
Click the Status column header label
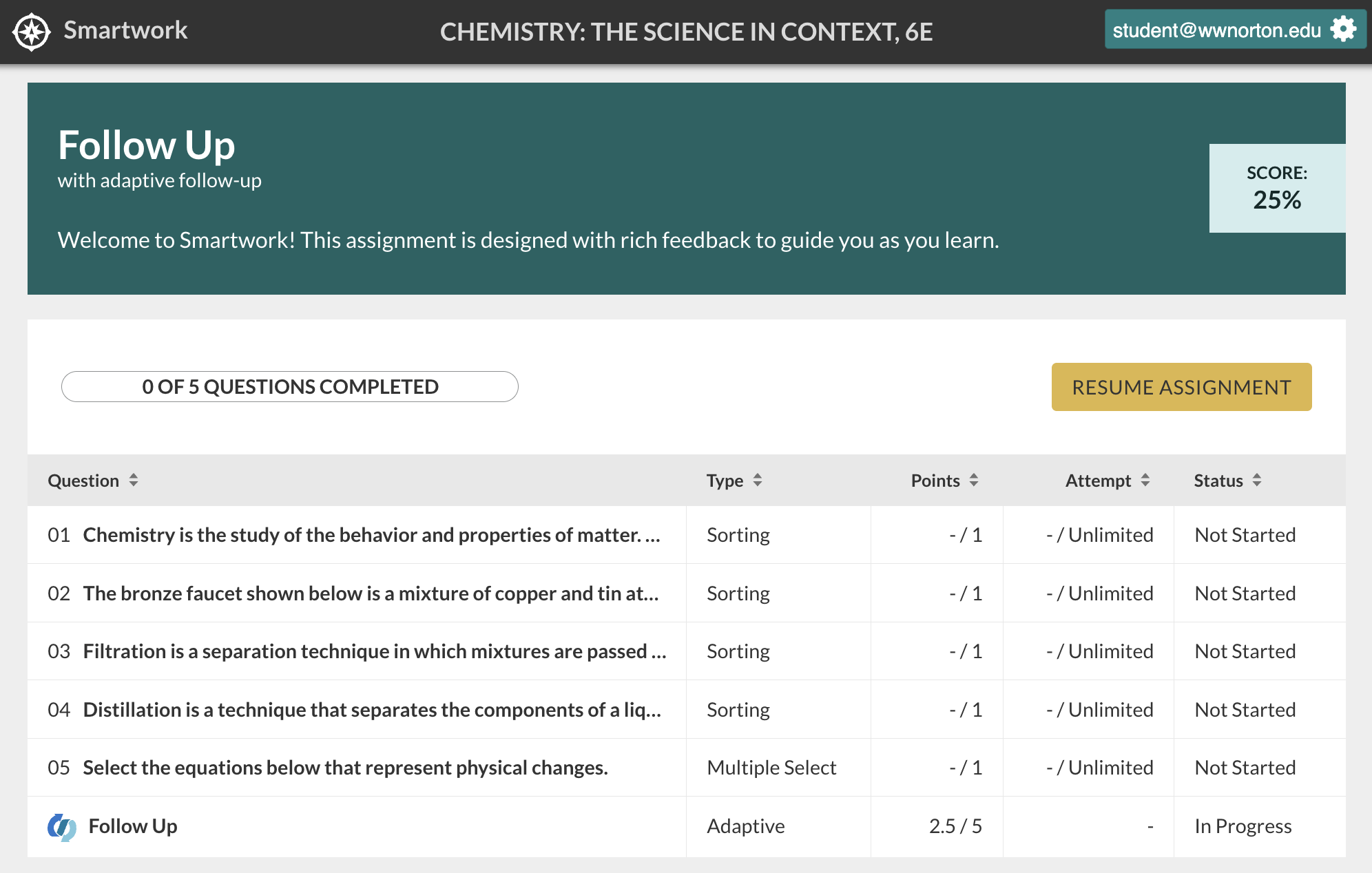pyautogui.click(x=1218, y=481)
